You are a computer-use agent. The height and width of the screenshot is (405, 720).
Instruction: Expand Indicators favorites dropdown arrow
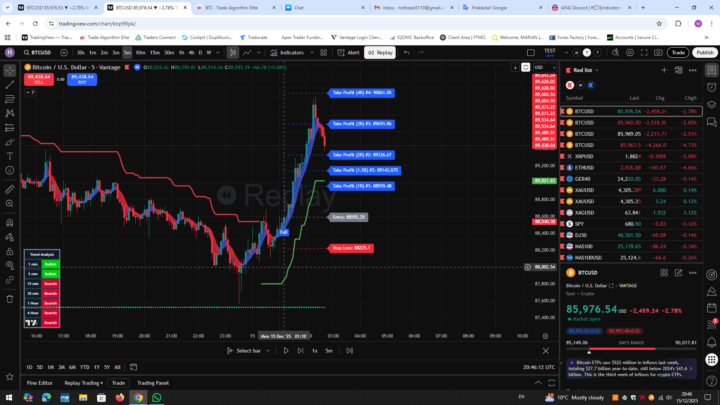(312, 53)
